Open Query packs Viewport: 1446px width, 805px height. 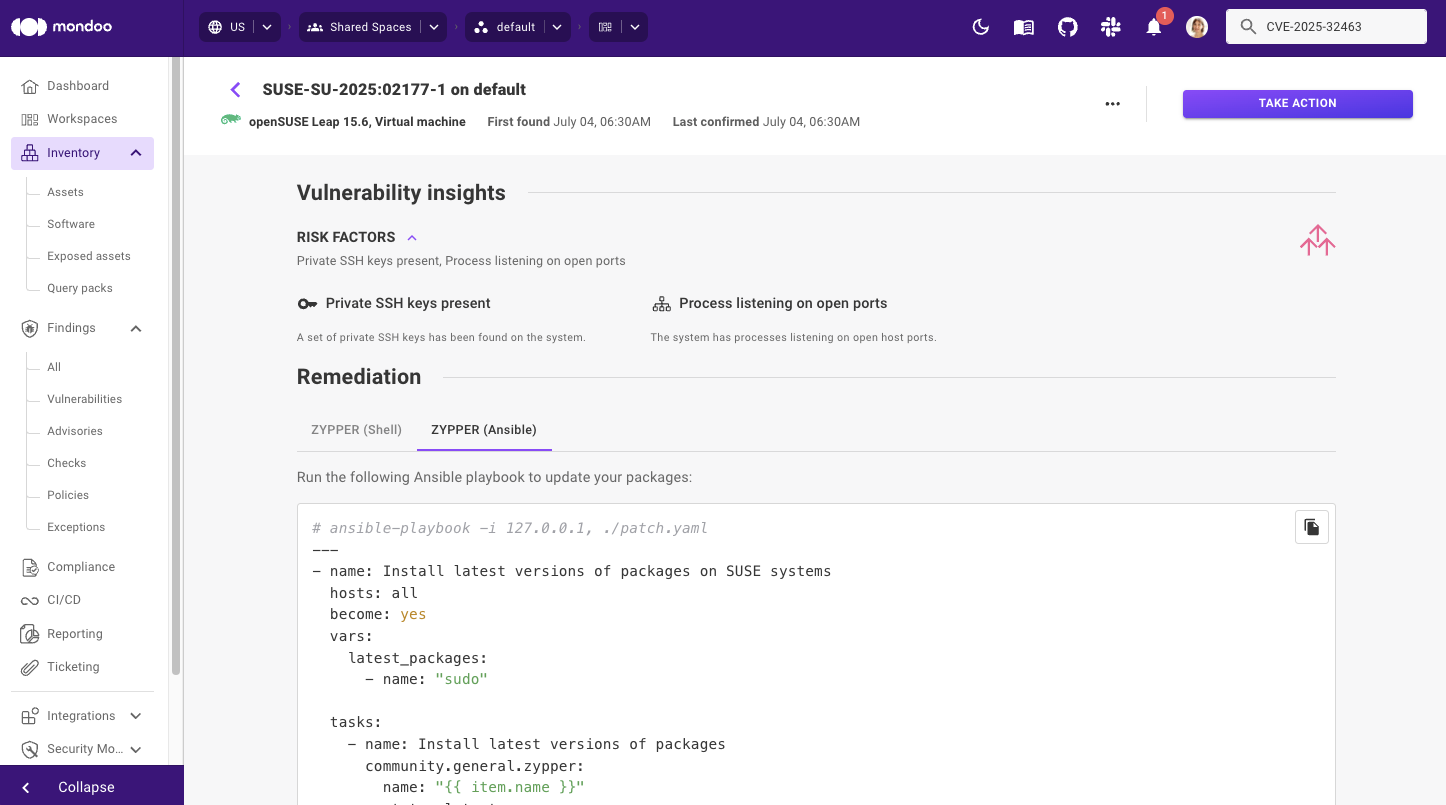coord(80,288)
